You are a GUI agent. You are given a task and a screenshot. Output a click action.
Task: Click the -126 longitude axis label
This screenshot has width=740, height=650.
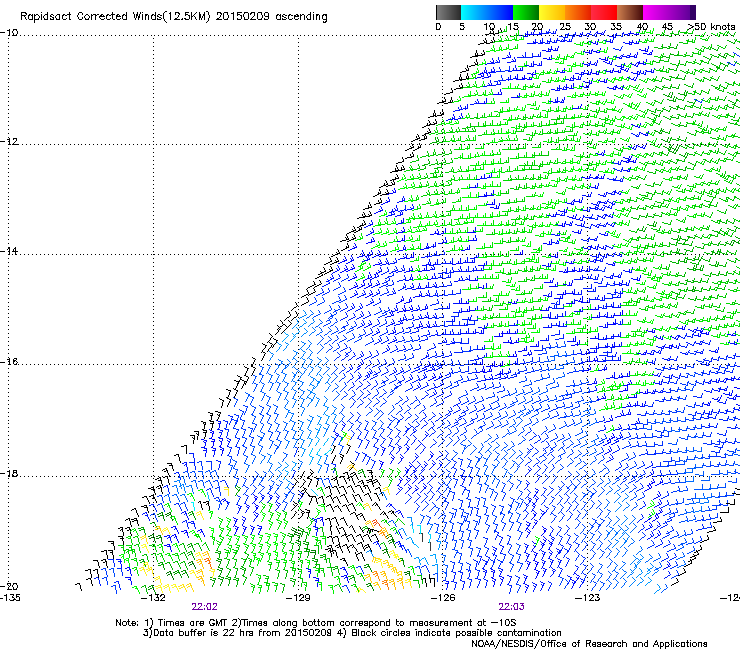pos(443,598)
